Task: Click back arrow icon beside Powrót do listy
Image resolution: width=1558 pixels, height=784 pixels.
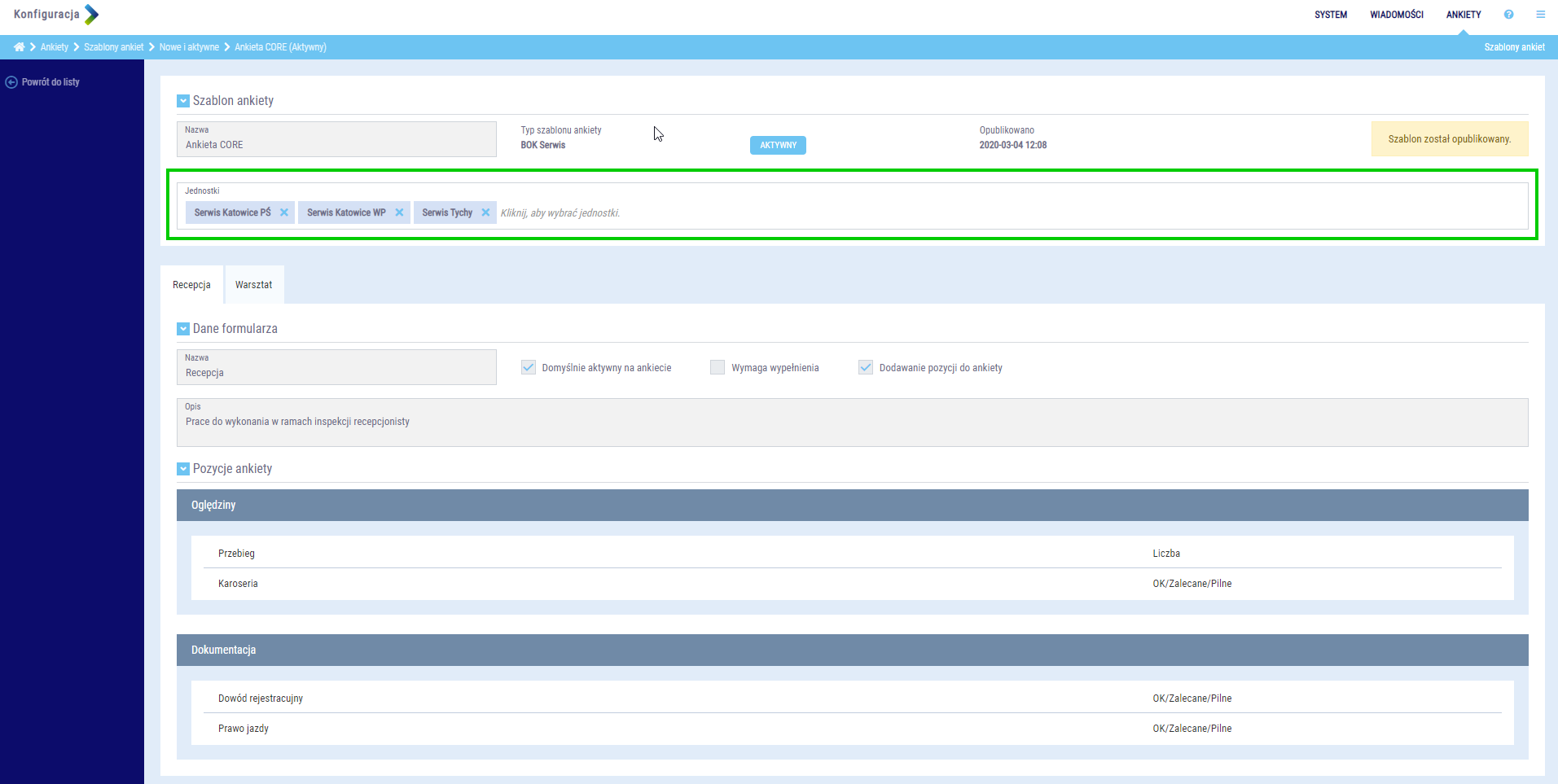Action: click(x=11, y=82)
